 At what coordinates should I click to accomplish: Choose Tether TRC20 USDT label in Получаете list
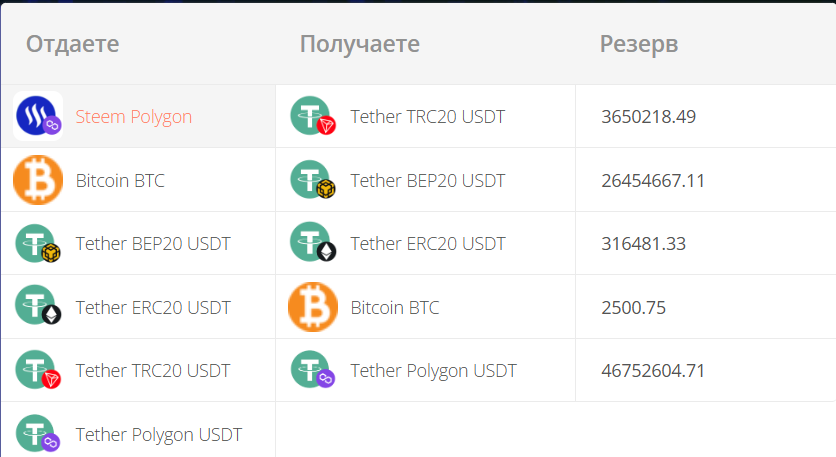pos(428,117)
